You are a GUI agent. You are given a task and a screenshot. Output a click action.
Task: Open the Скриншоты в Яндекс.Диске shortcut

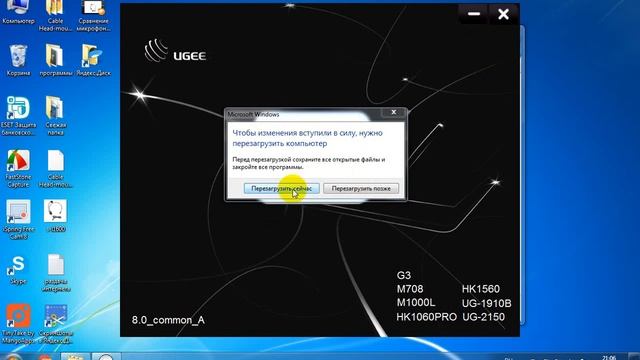(x=56, y=324)
